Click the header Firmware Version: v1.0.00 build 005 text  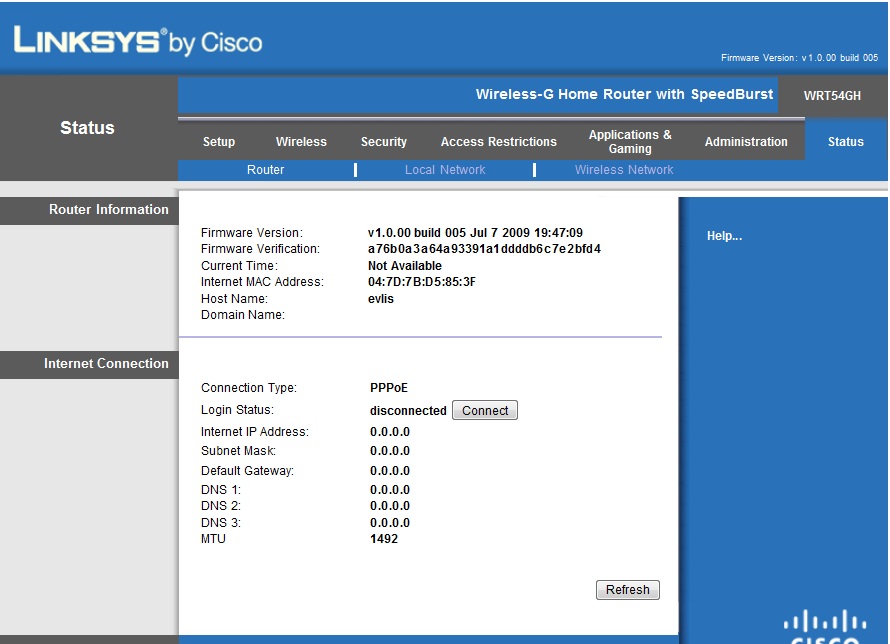[x=799, y=57]
